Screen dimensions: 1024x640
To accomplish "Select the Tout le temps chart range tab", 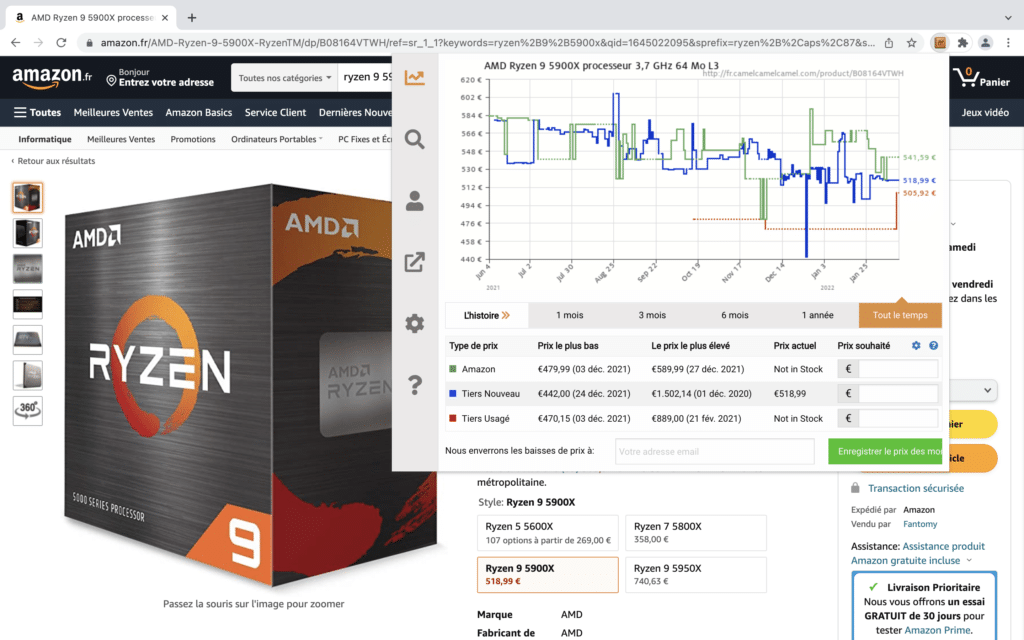I will [x=900, y=315].
